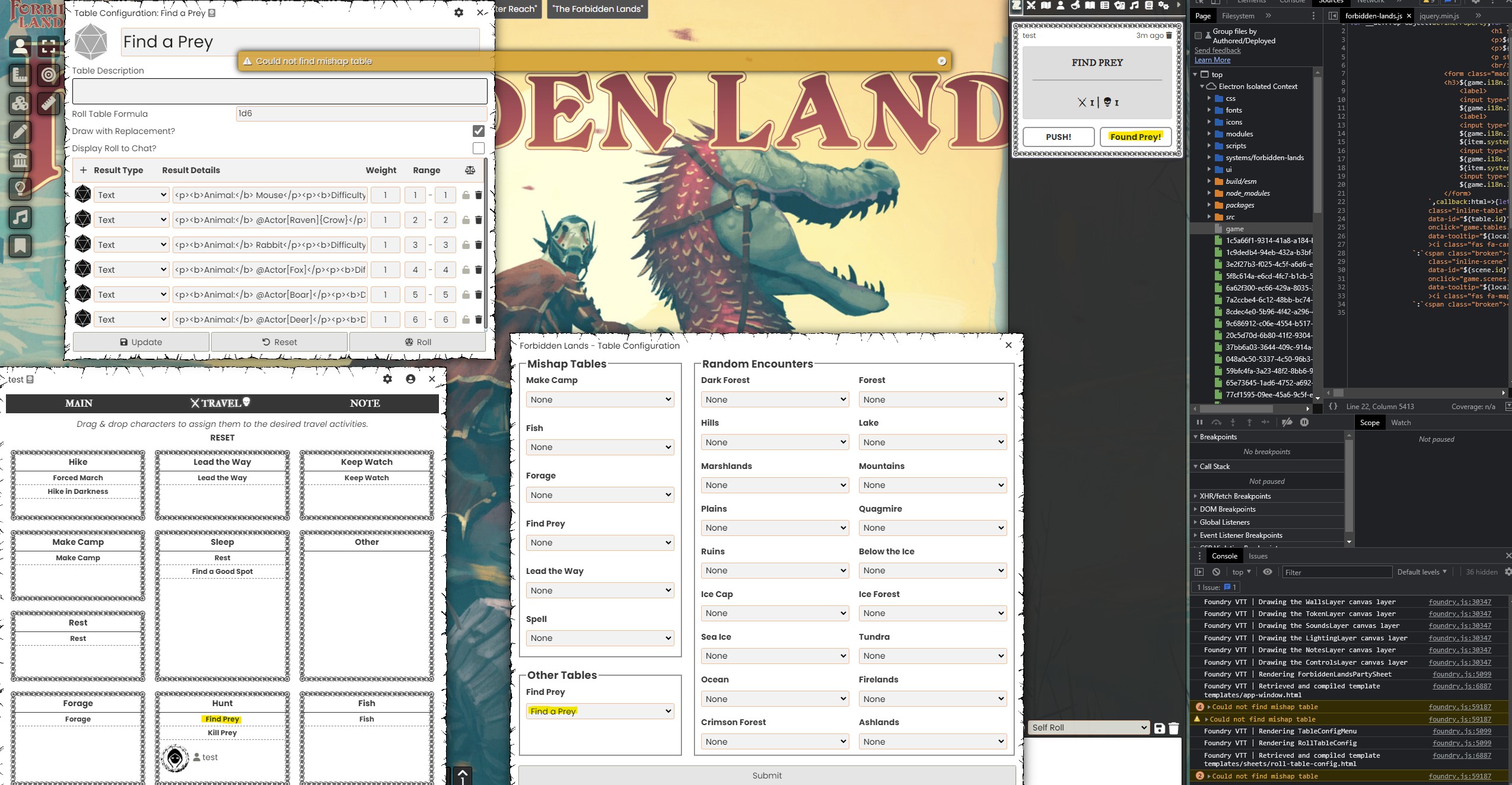Open the Combat Encounters sidebar tab

coord(1031,5)
